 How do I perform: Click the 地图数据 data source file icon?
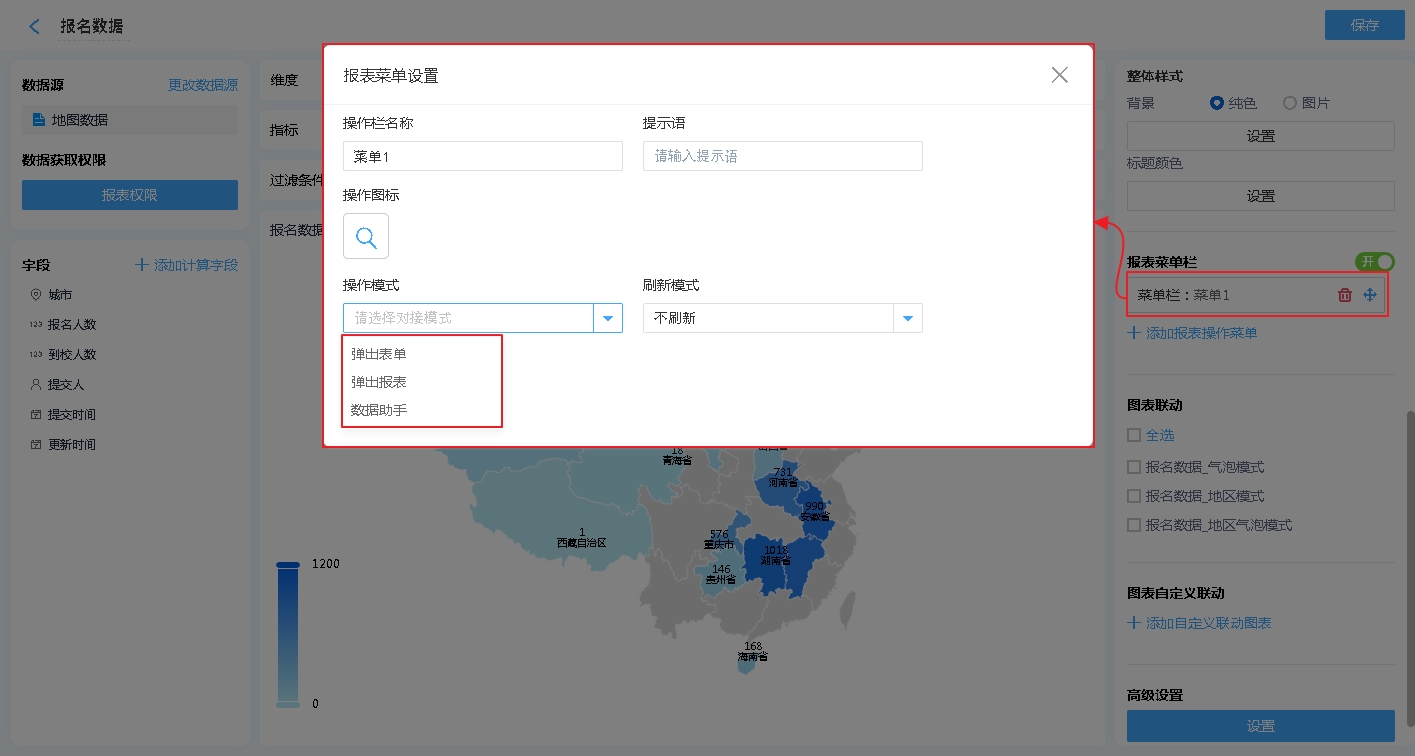pos(39,120)
